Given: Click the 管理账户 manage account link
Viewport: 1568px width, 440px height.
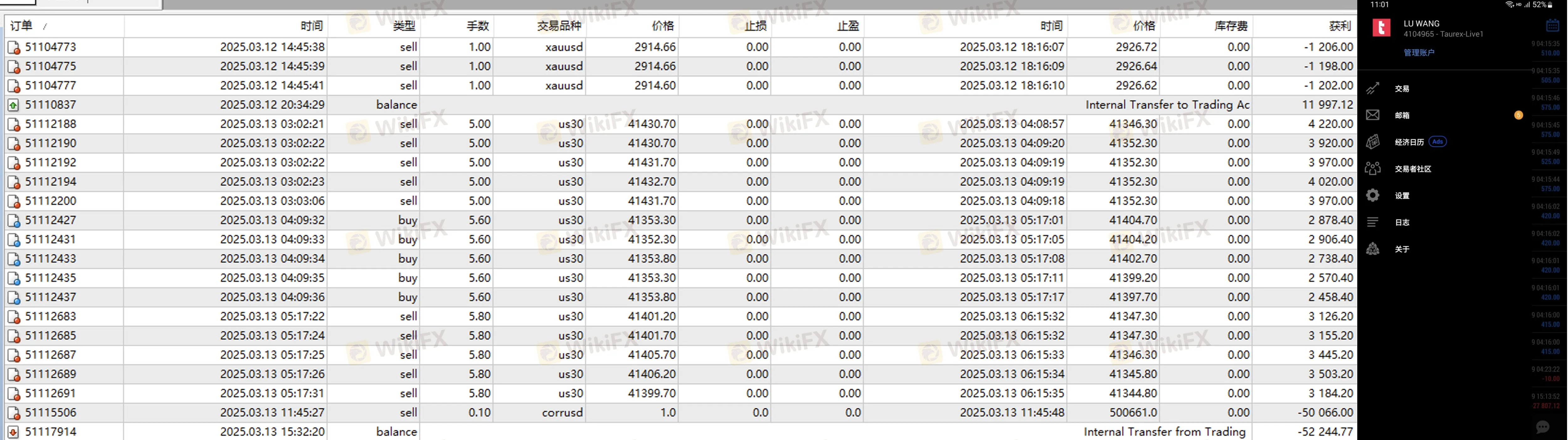Looking at the screenshot, I should 1419,53.
